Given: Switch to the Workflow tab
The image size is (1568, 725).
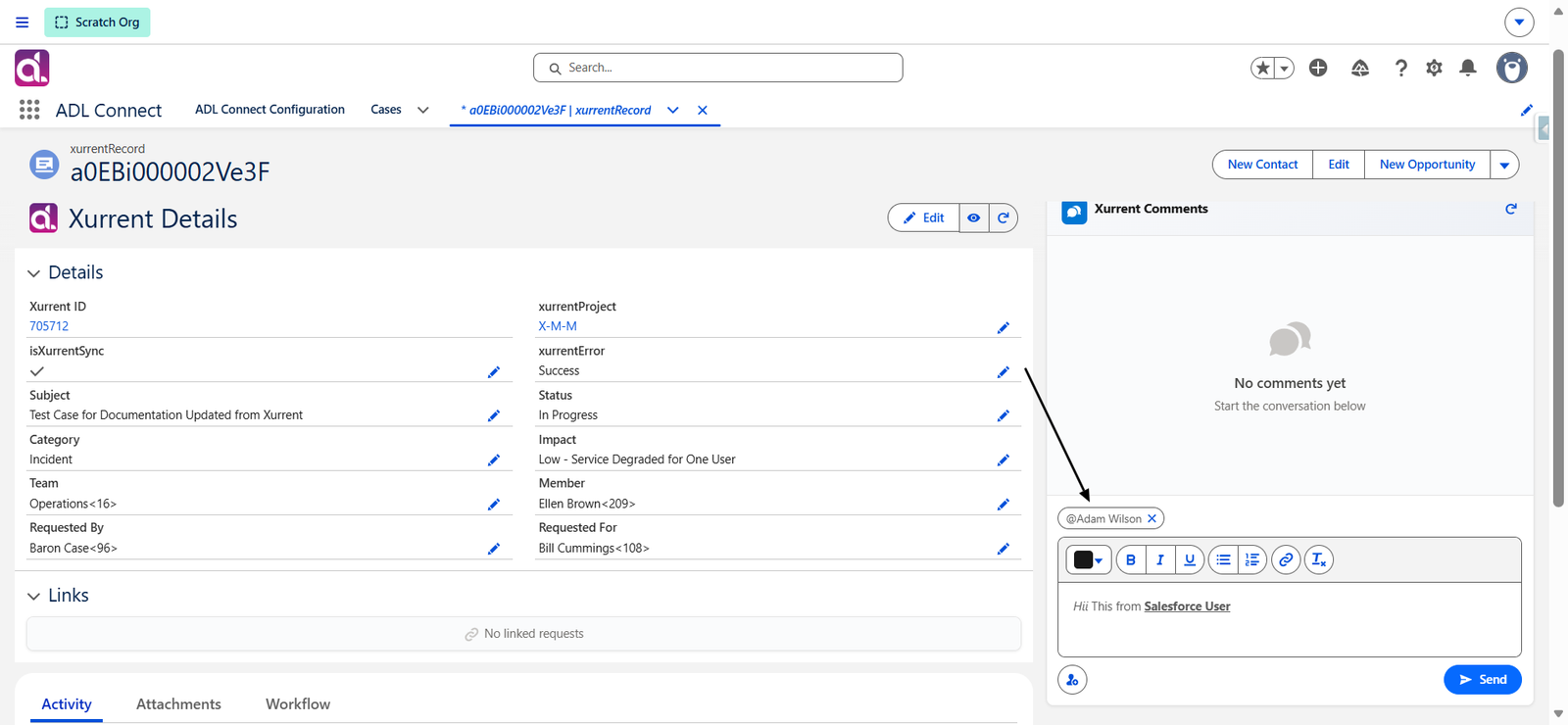Looking at the screenshot, I should [298, 703].
